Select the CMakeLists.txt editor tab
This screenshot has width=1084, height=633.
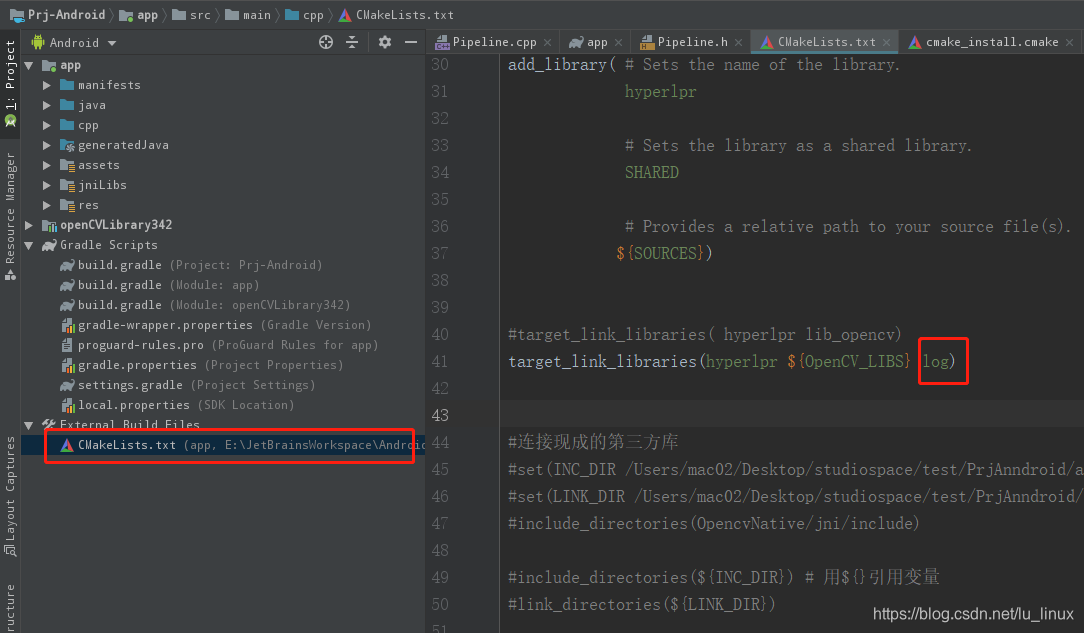click(x=825, y=42)
